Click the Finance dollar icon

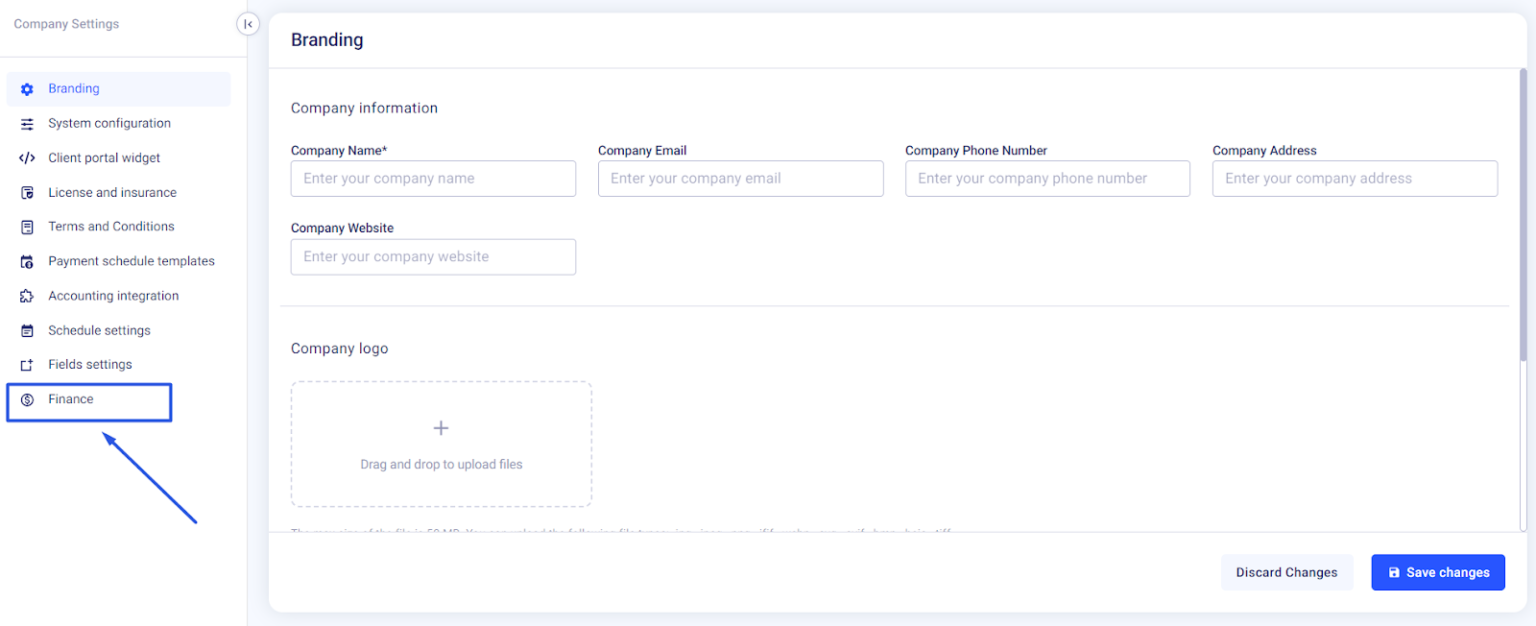click(x=27, y=400)
